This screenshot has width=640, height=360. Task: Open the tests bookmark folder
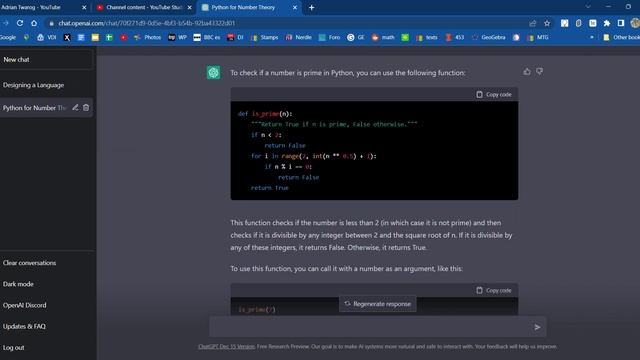427,37
